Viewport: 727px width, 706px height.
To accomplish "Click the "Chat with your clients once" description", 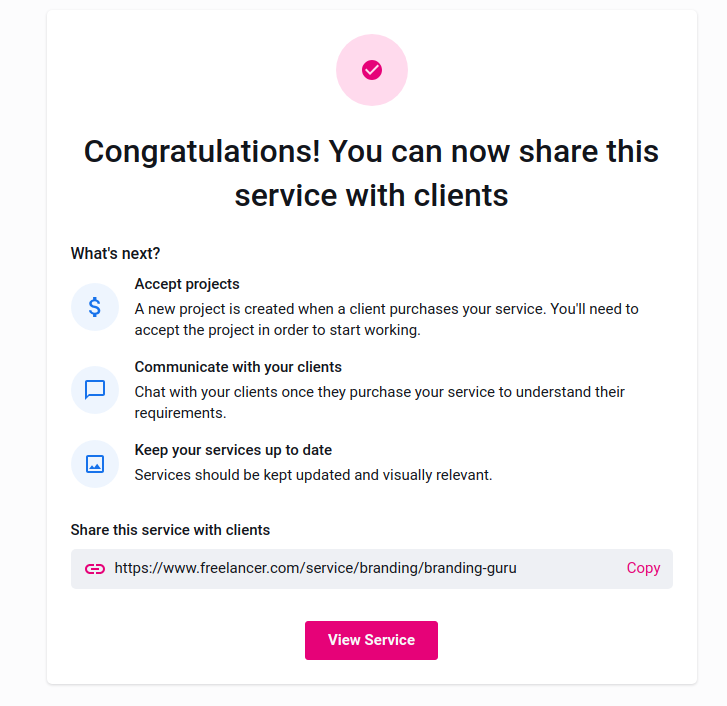I will coord(379,392).
